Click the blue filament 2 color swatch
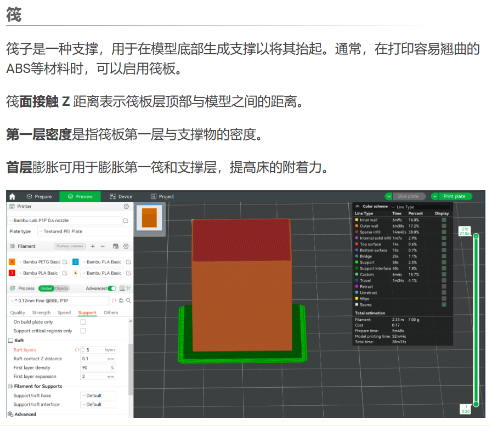The image size is (490, 426). point(76,262)
